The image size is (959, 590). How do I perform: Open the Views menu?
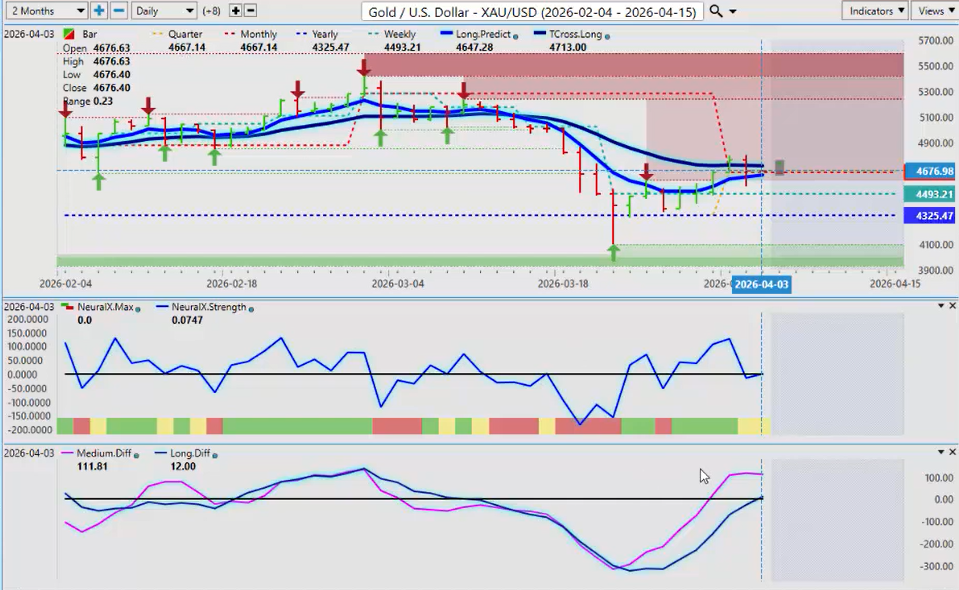pyautogui.click(x=934, y=11)
